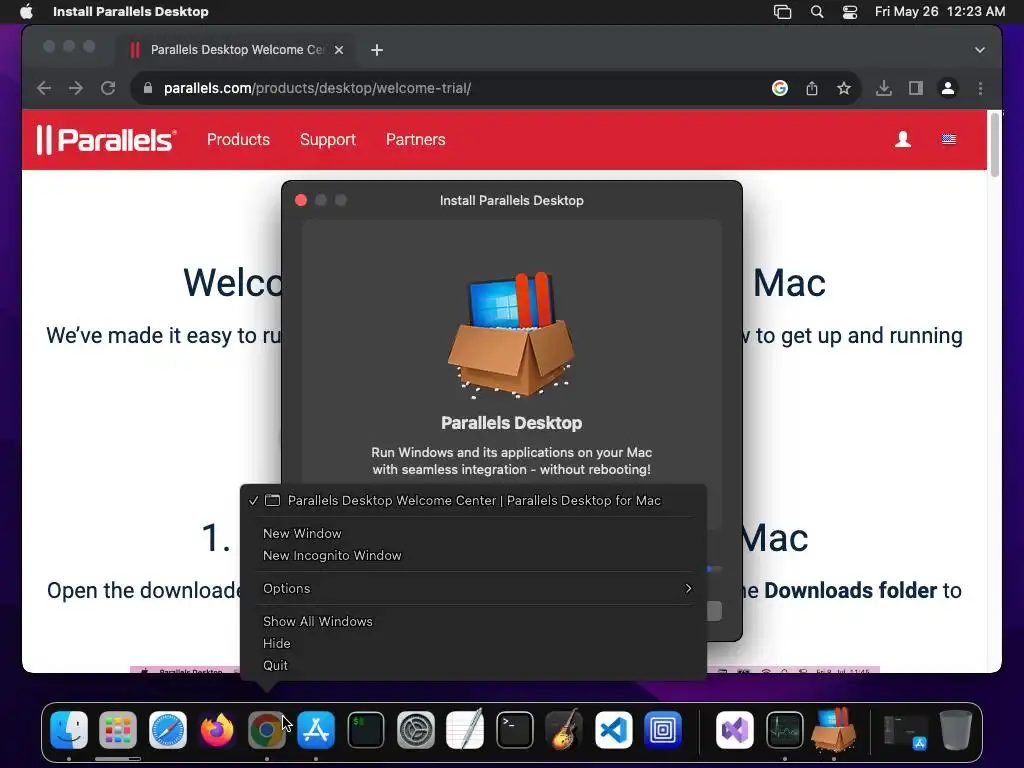Open the Parallels account icon
The image size is (1024, 768).
click(x=903, y=139)
